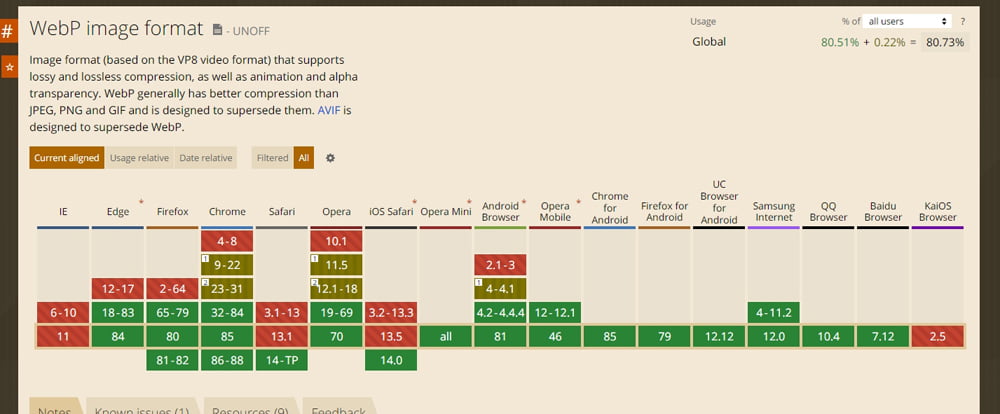Image resolution: width=1000 pixels, height=414 pixels.
Task: Click the Safari column header
Action: coord(282,212)
